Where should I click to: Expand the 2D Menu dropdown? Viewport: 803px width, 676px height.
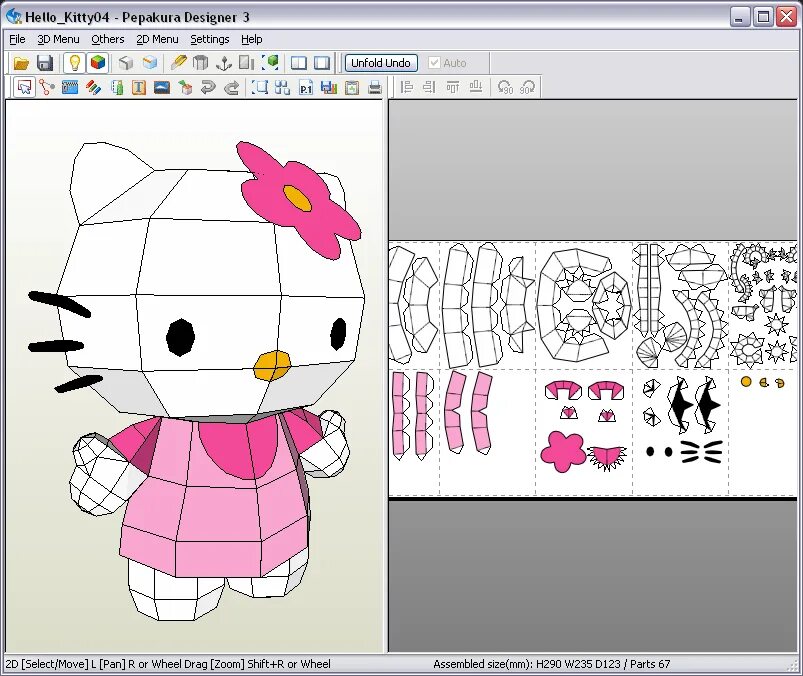(x=157, y=39)
